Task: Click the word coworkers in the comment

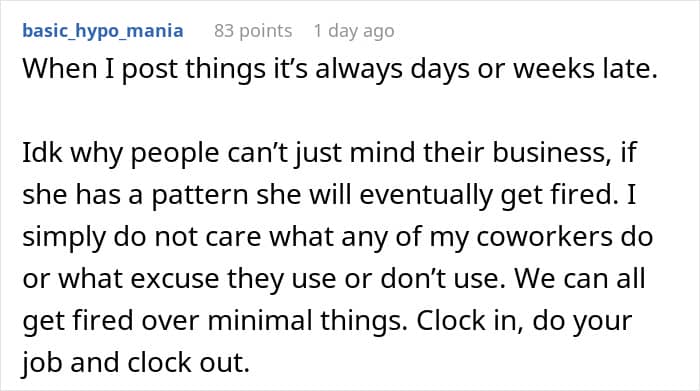Action: pos(544,237)
